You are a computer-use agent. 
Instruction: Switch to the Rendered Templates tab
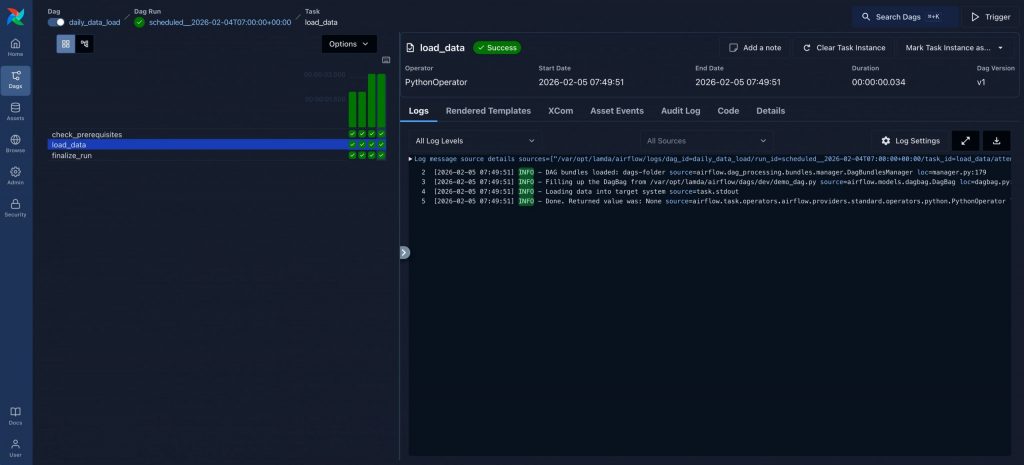488,111
